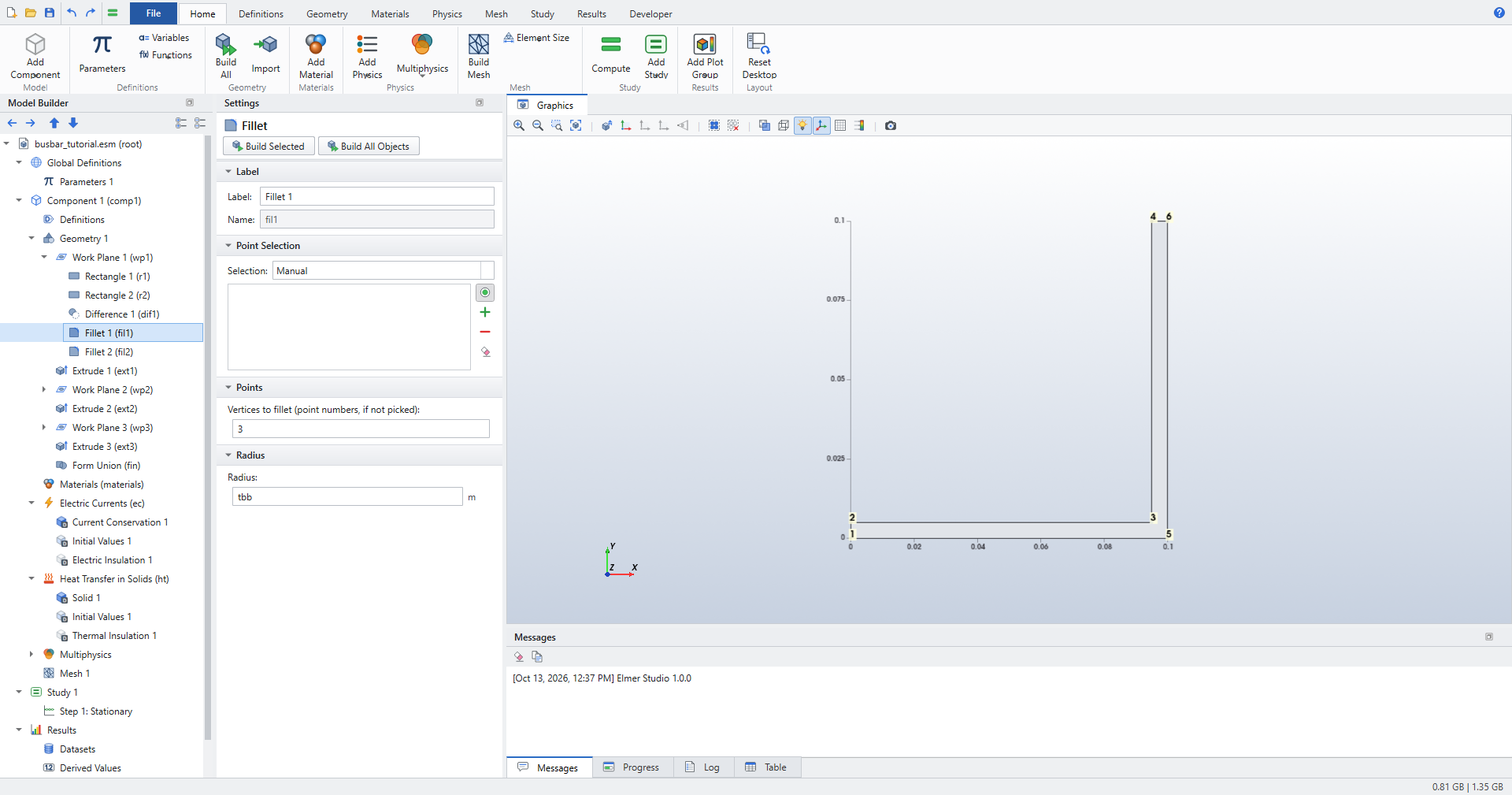Click the Build All Objects button
This screenshot has height=795, width=1512.
click(369, 147)
